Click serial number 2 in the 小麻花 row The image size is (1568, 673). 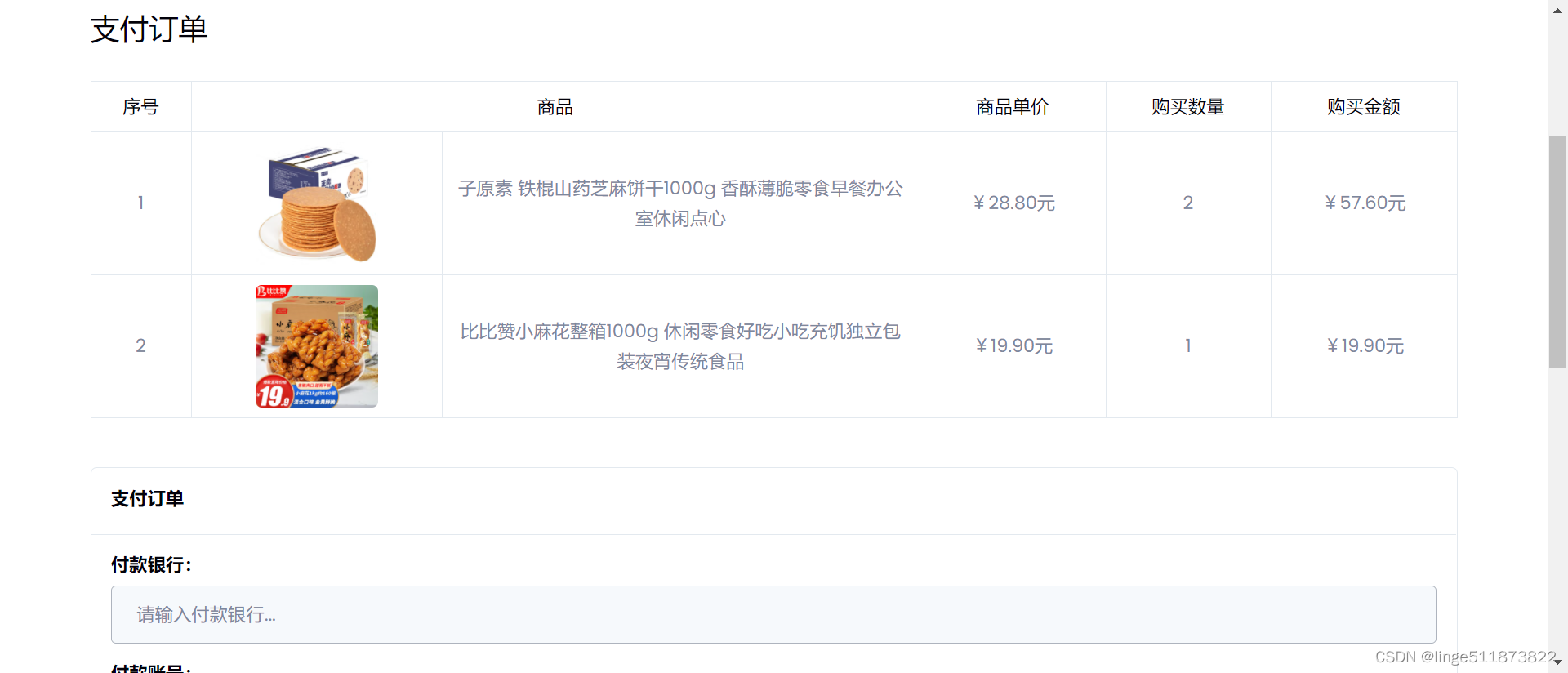click(140, 345)
